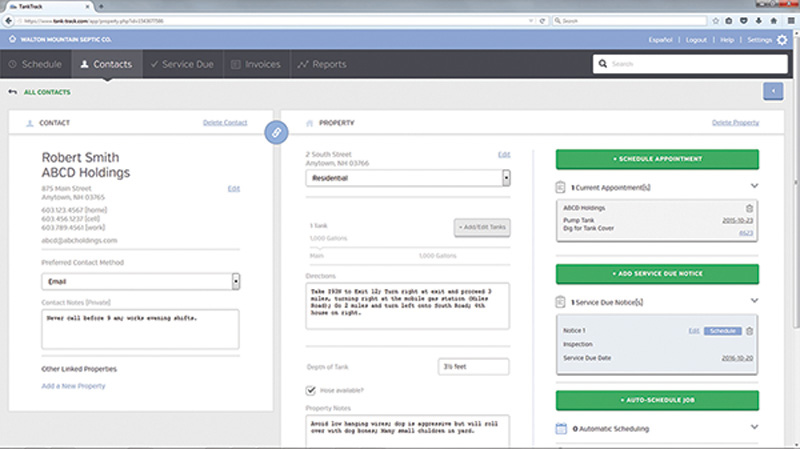Reload the page in browser

(542, 21)
